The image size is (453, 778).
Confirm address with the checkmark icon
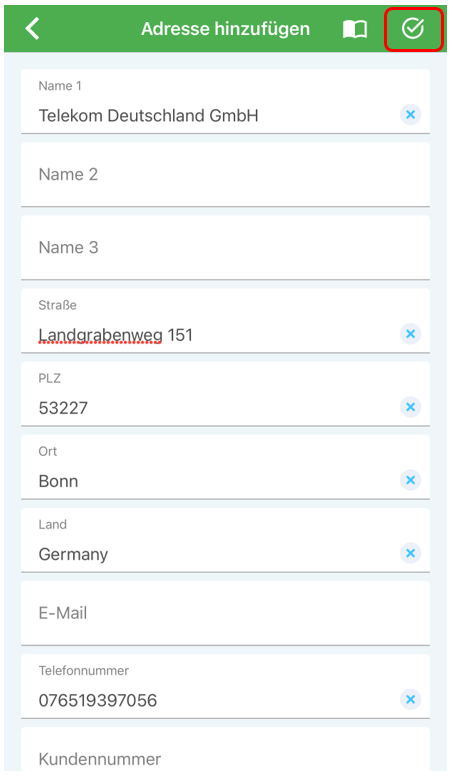413,28
